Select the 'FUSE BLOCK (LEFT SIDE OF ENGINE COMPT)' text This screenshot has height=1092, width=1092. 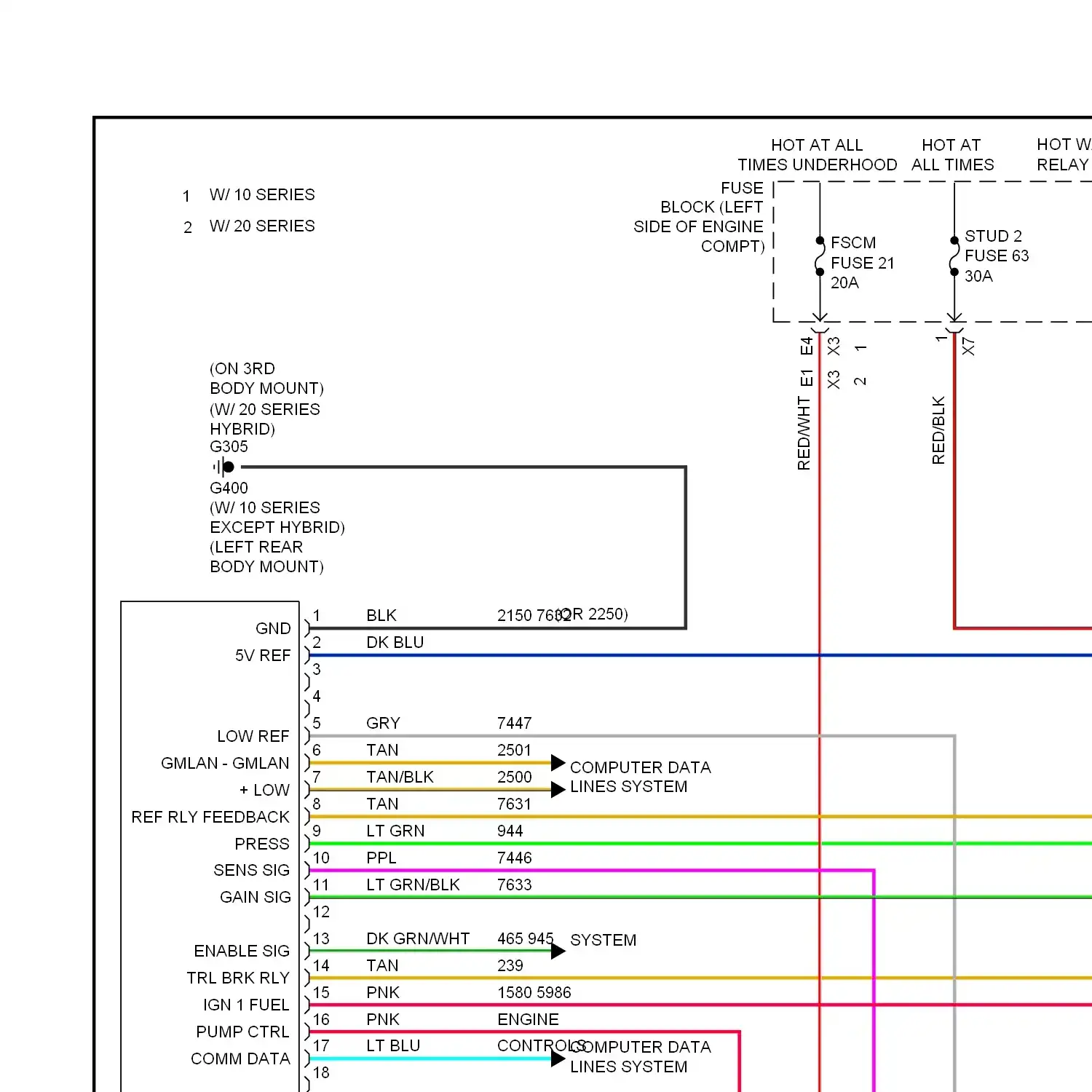(698, 217)
